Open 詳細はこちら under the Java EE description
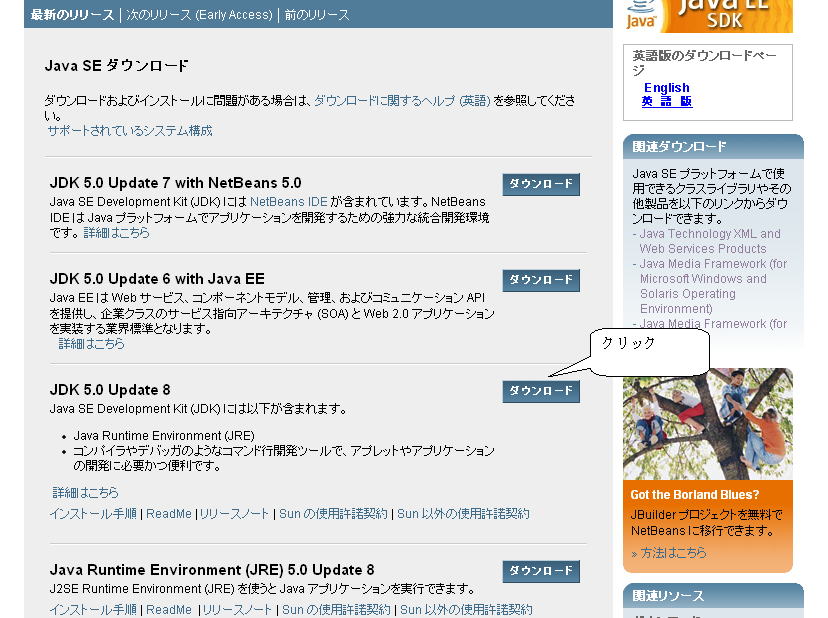 point(91,344)
